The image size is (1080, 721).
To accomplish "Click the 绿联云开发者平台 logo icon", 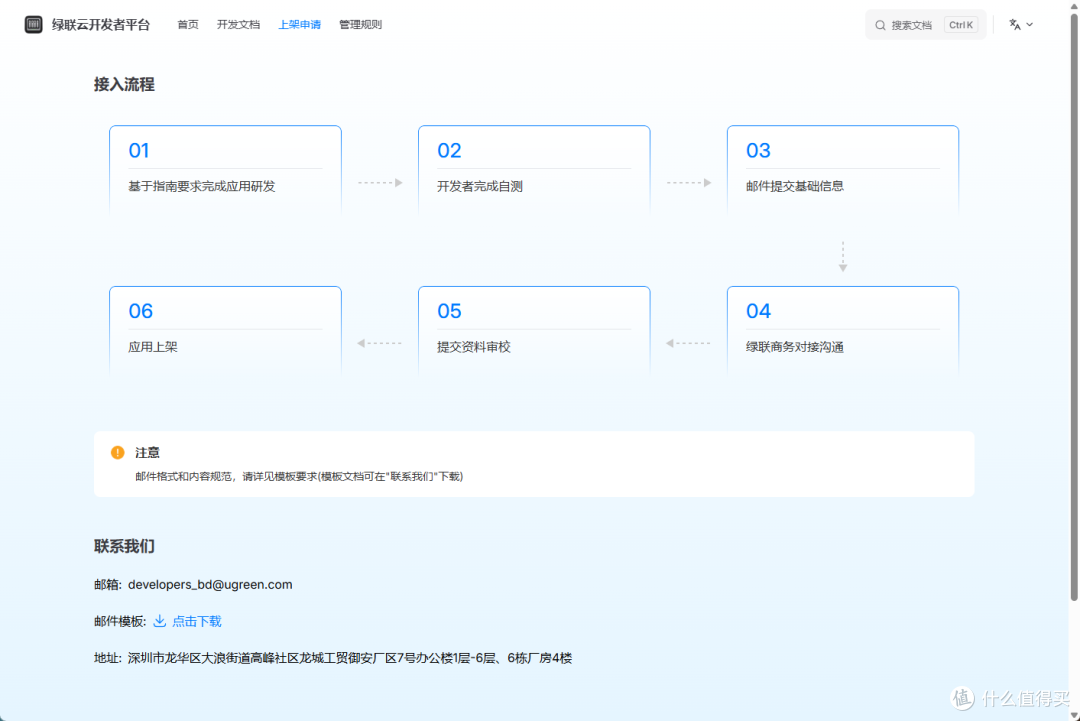I will [33, 25].
